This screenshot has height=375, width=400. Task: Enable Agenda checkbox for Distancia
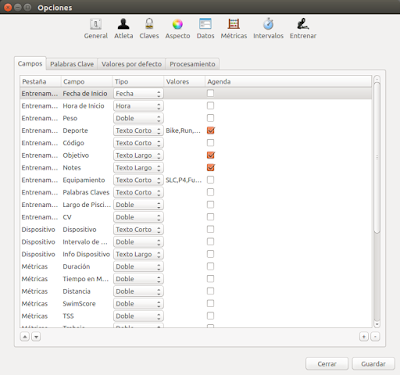[x=210, y=291]
